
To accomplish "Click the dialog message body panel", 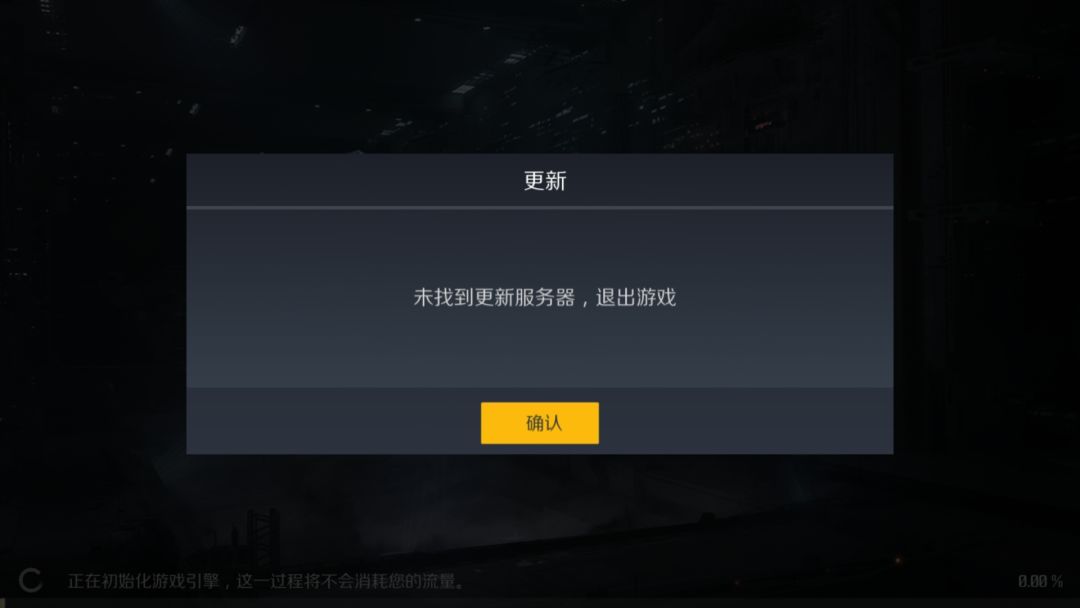I will (x=539, y=298).
